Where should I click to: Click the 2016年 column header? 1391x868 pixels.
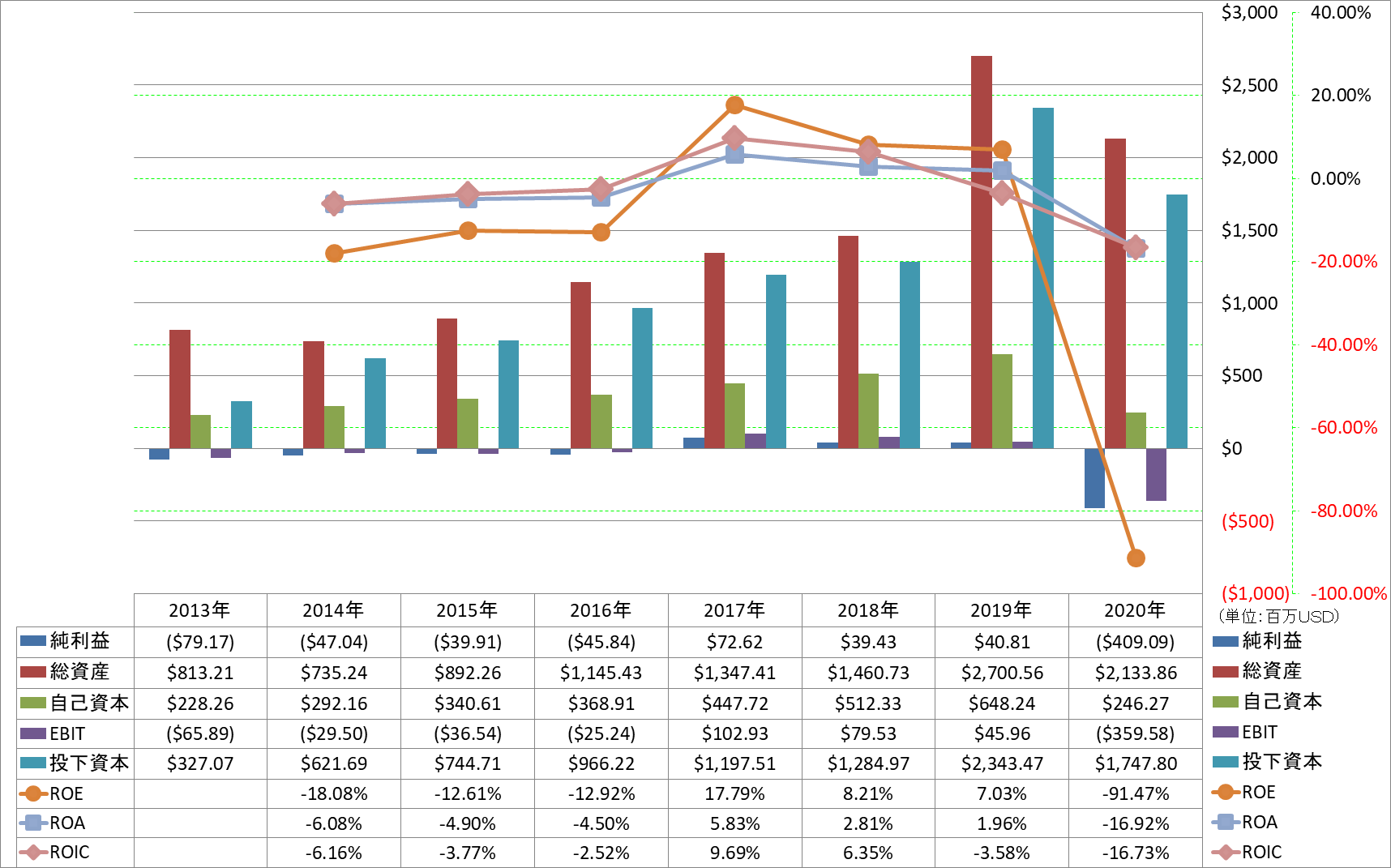pos(601,610)
